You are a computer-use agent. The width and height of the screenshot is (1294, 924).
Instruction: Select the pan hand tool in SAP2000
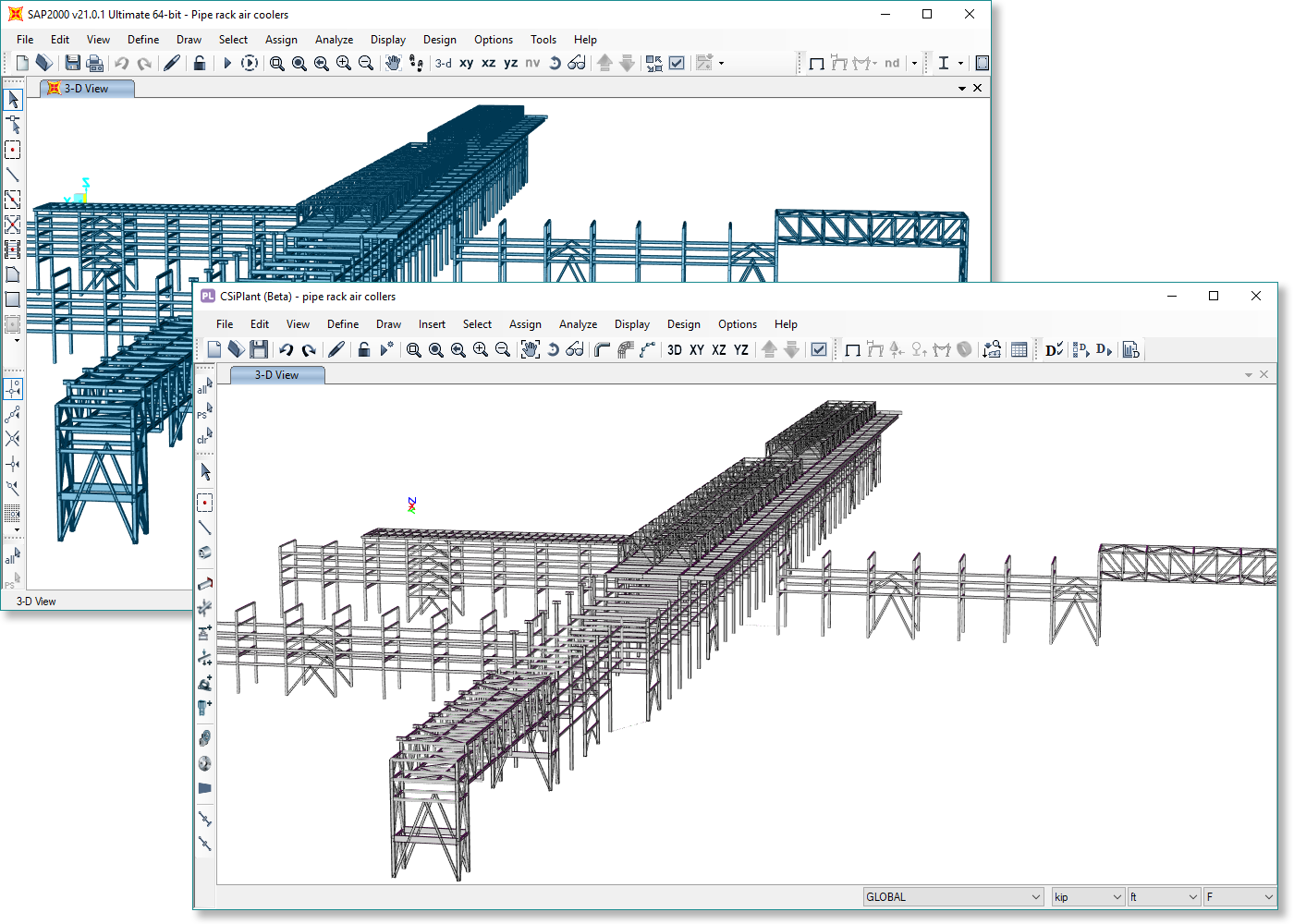pos(393,63)
